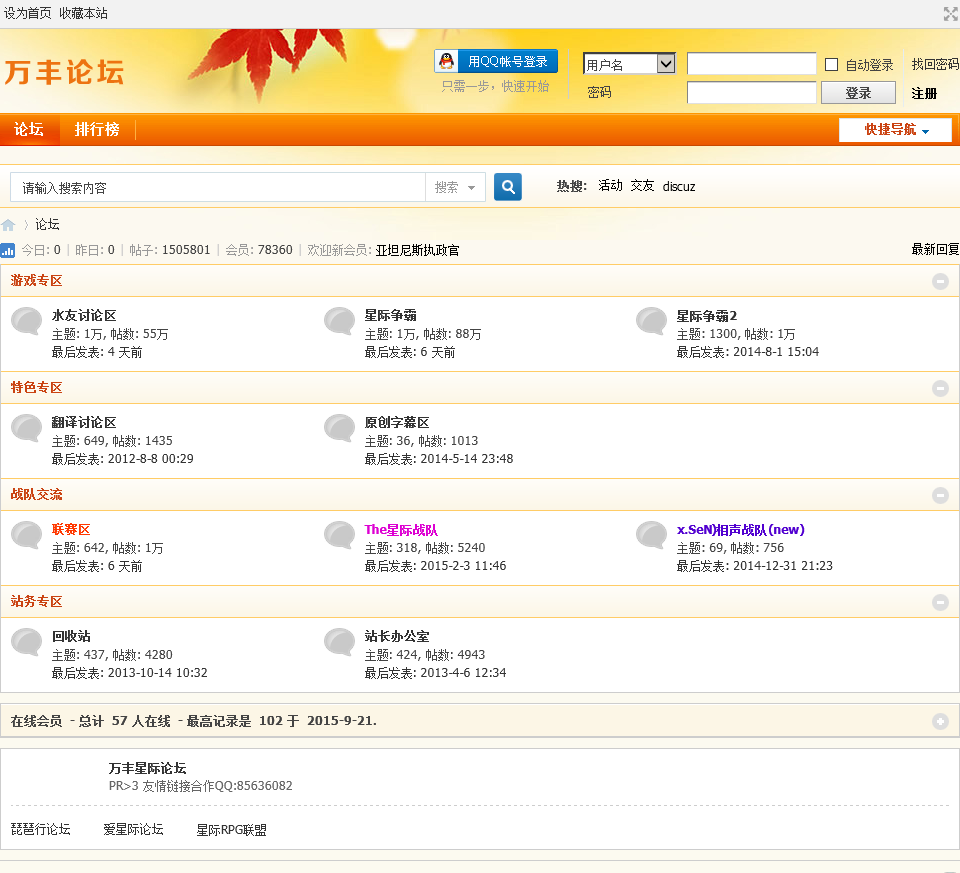Enable the 自动登录 checkbox
This screenshot has width=960, height=873.
[x=832, y=65]
